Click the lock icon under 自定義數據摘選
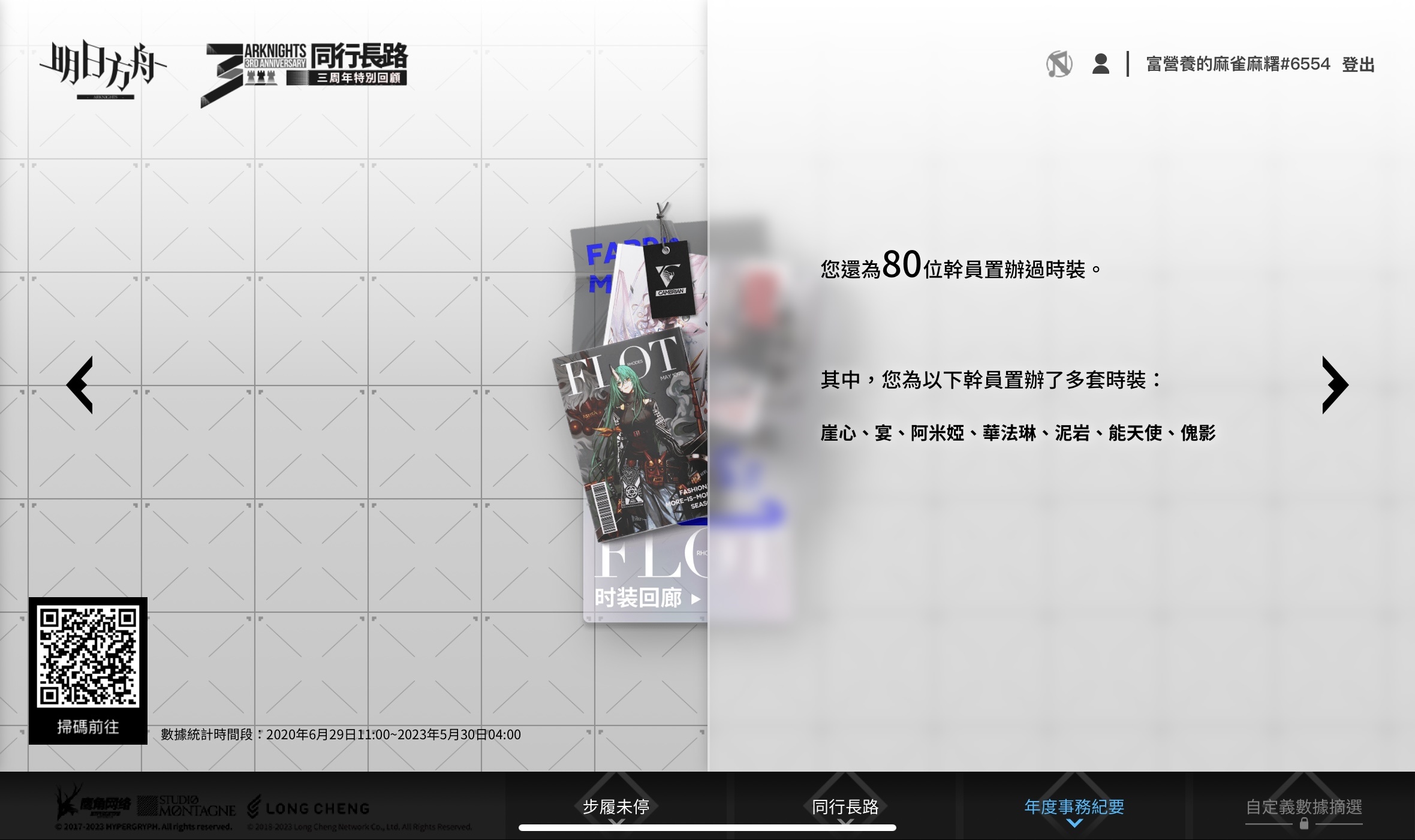 (x=1304, y=824)
